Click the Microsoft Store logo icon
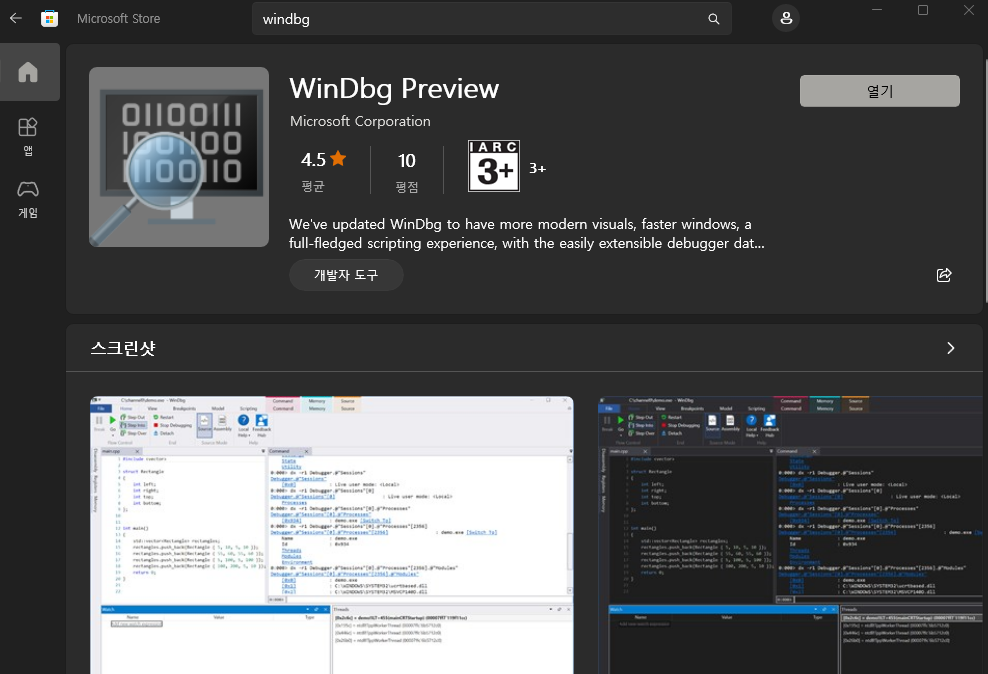The width and height of the screenshot is (988, 674). (49, 18)
